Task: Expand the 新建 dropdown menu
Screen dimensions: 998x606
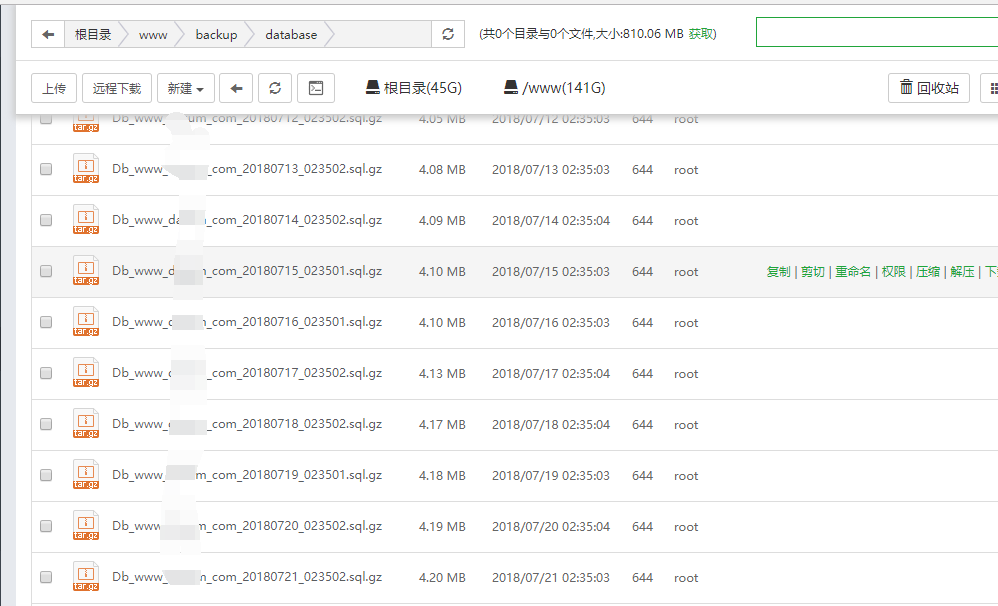Action: pos(185,88)
